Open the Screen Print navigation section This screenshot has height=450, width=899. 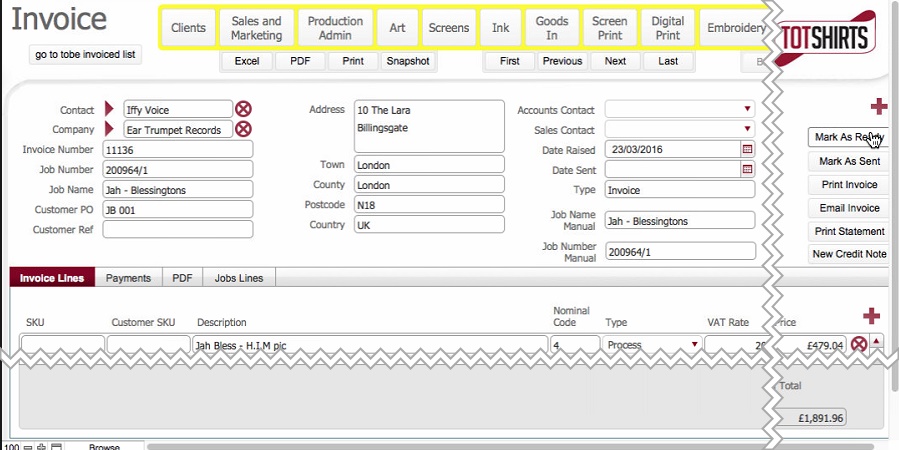click(609, 28)
